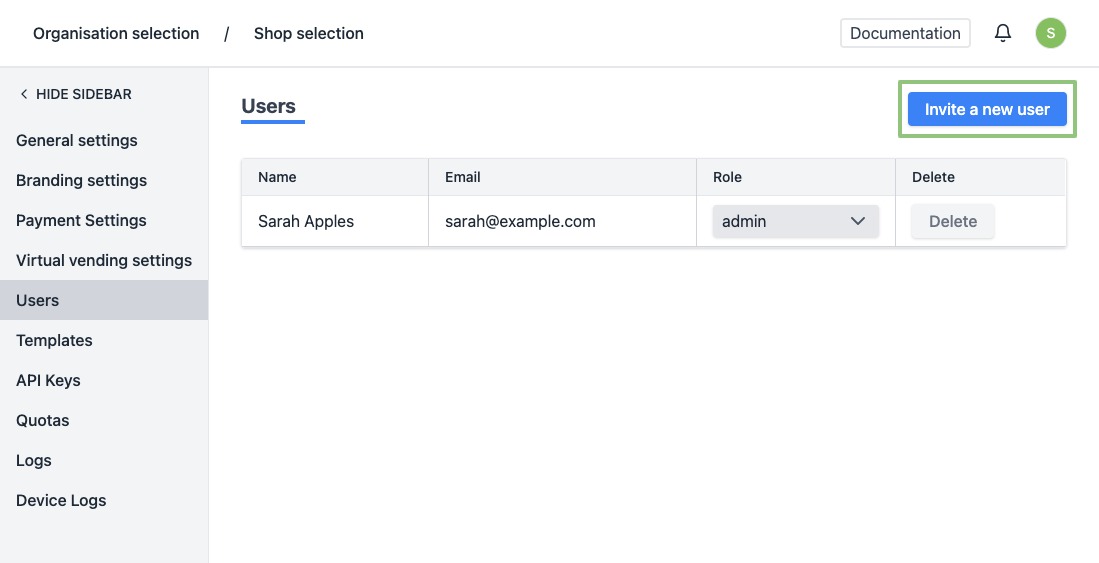Go to Organisation selection breadcrumb

click(116, 33)
